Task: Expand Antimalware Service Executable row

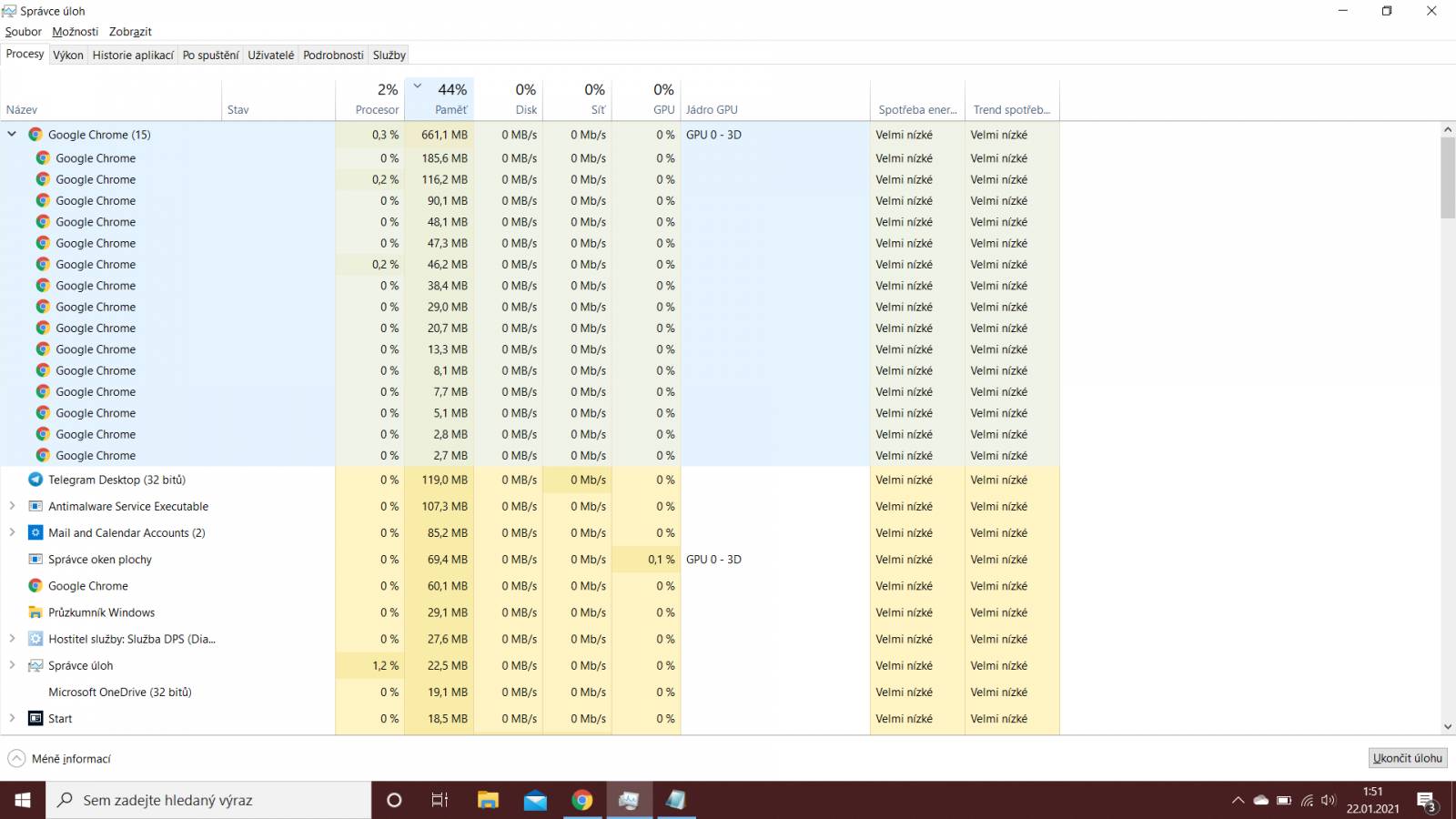Action: [x=12, y=506]
